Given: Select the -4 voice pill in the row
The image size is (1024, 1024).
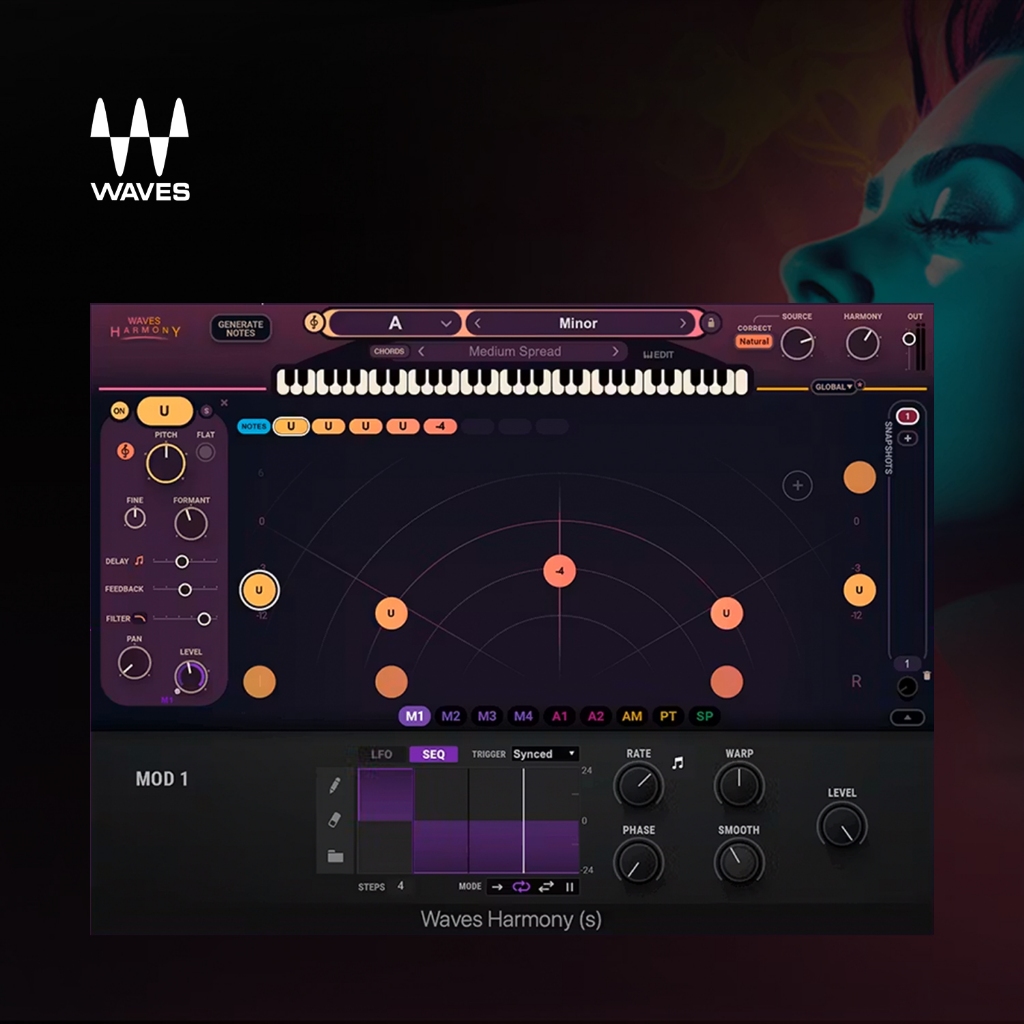Looking at the screenshot, I should 440,426.
